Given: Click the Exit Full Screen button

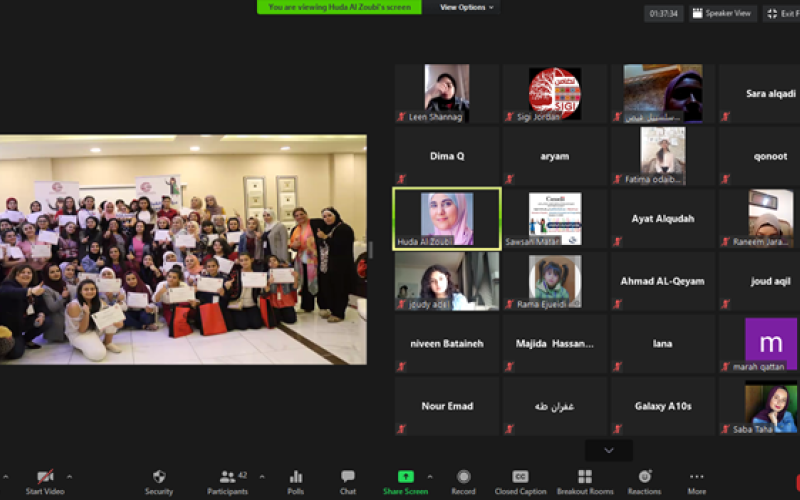Looking at the screenshot, I should 782,14.
